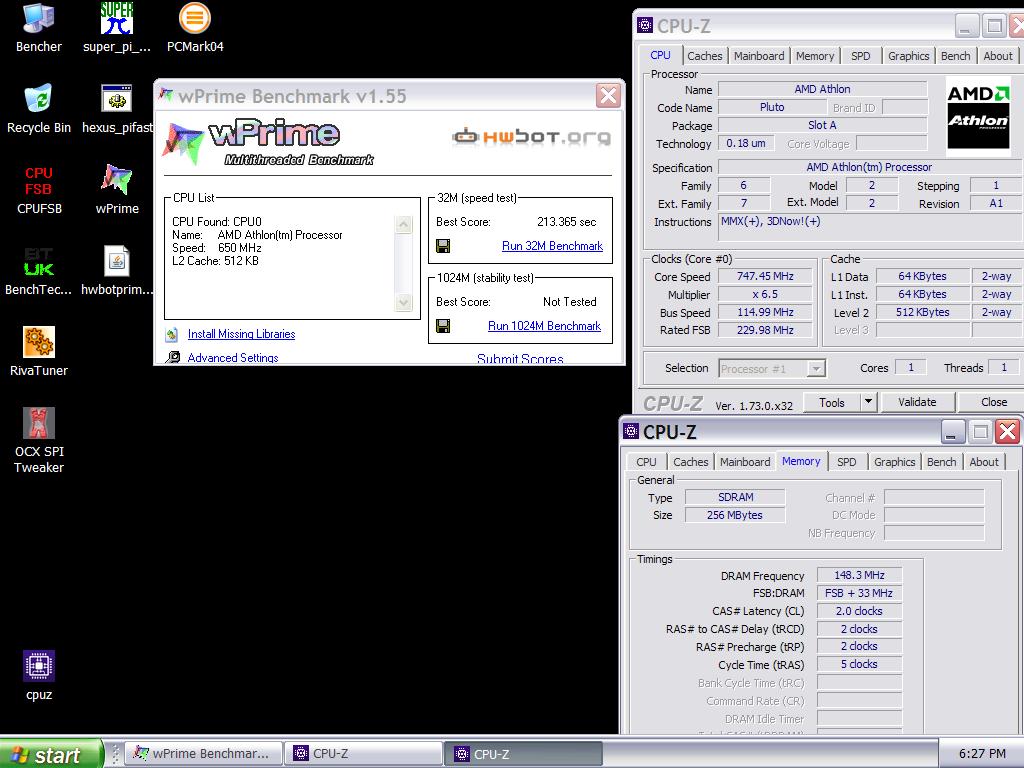Select the OCX SPI Tweaker icon
The width and height of the screenshot is (1024, 768).
(x=39, y=441)
